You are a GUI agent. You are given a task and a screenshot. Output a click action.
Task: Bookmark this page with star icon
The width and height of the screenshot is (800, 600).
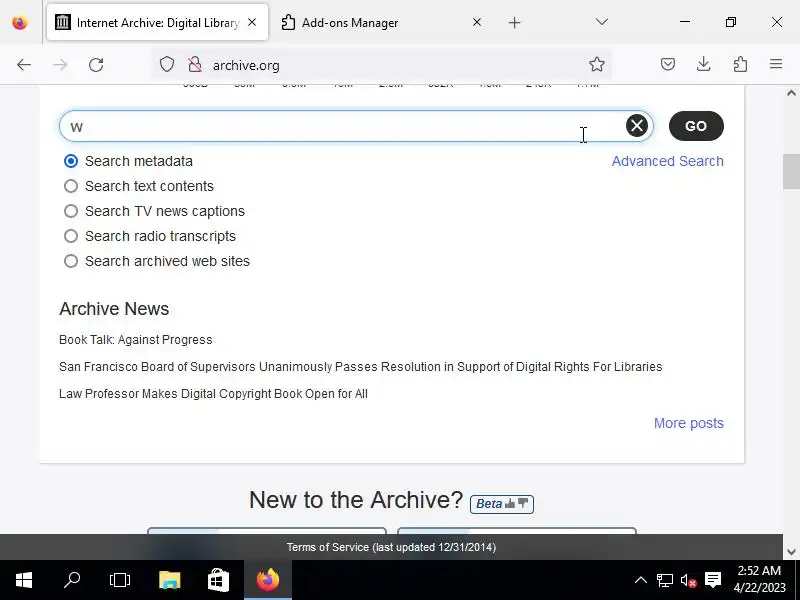point(596,64)
